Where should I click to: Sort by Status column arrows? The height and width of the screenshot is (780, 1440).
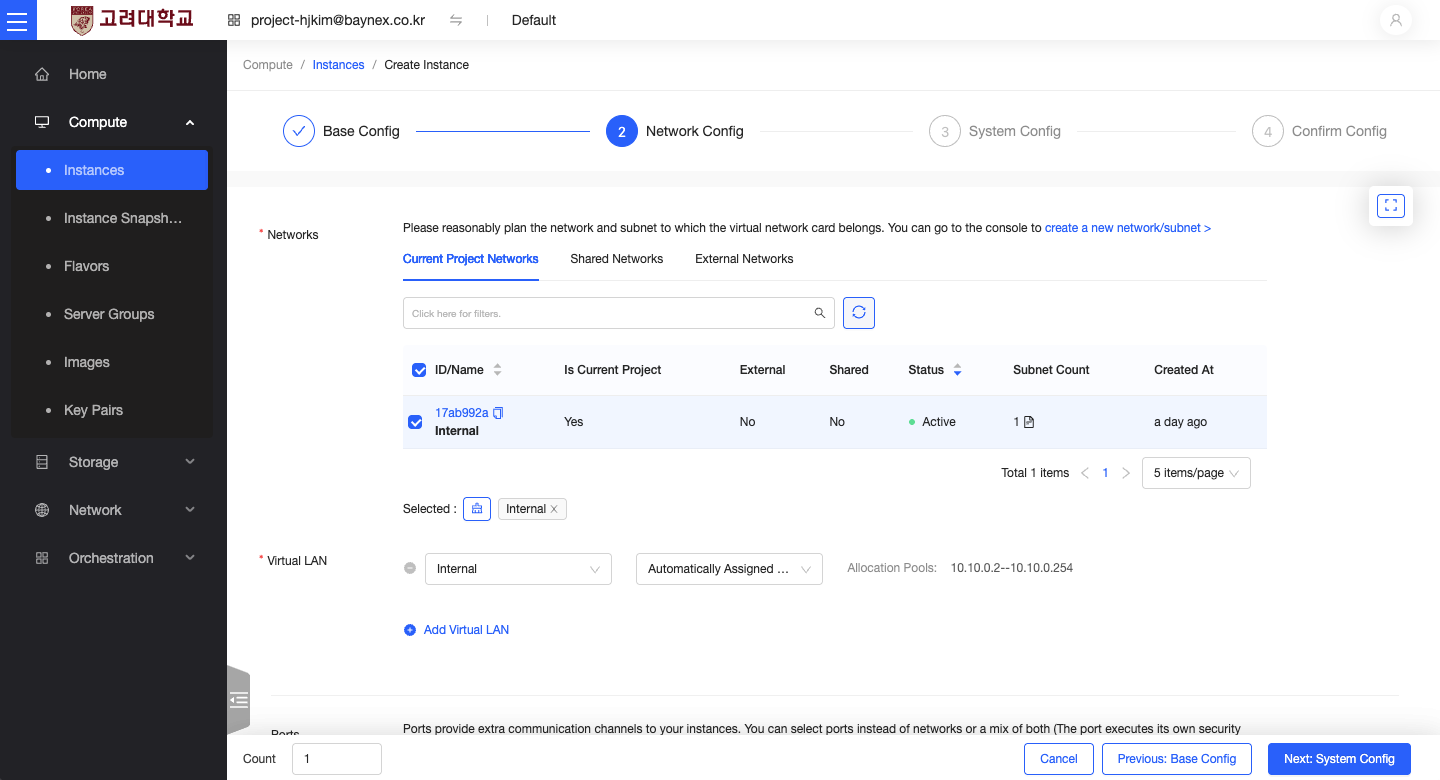point(957,370)
